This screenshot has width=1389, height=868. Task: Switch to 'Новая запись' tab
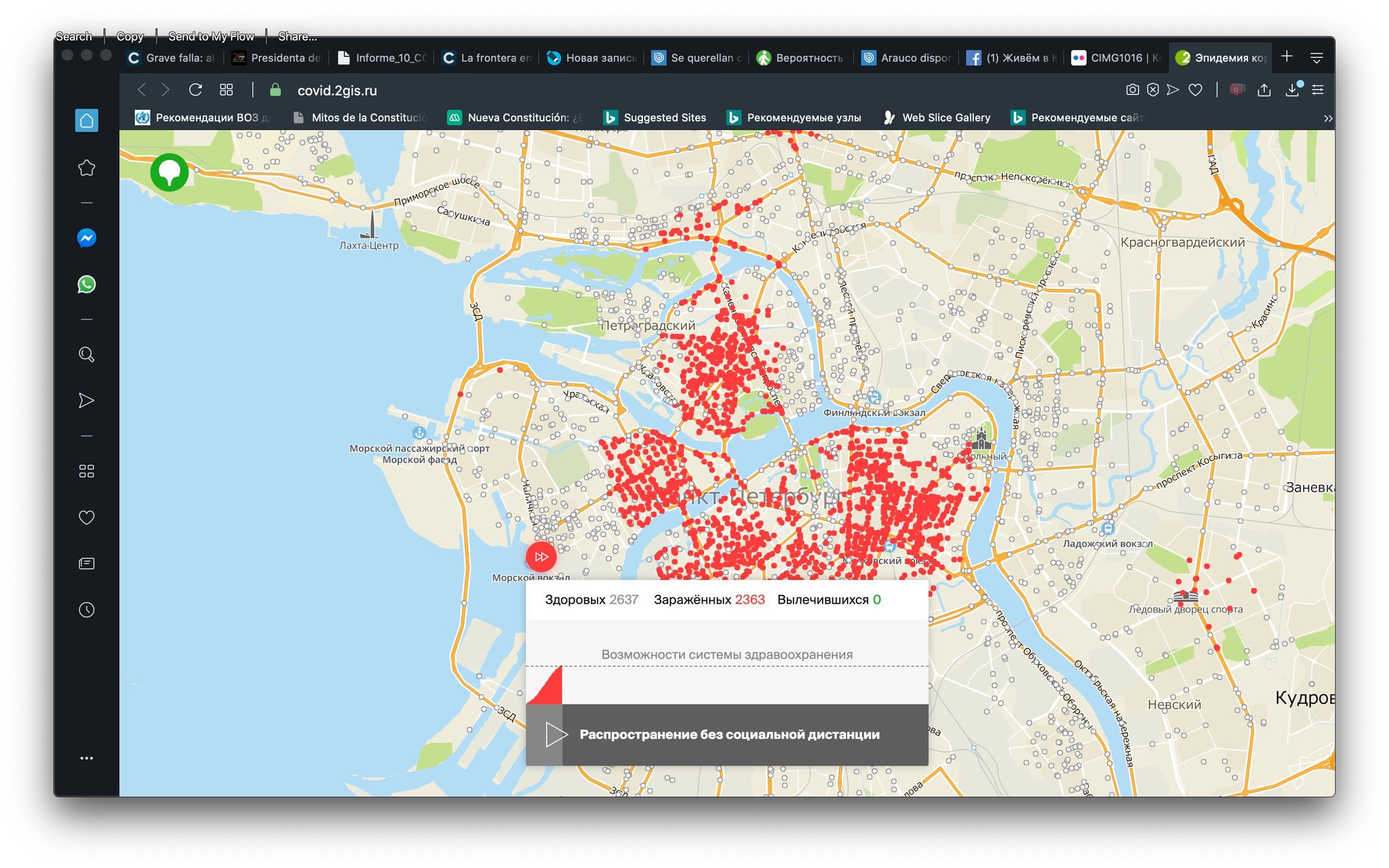(592, 58)
